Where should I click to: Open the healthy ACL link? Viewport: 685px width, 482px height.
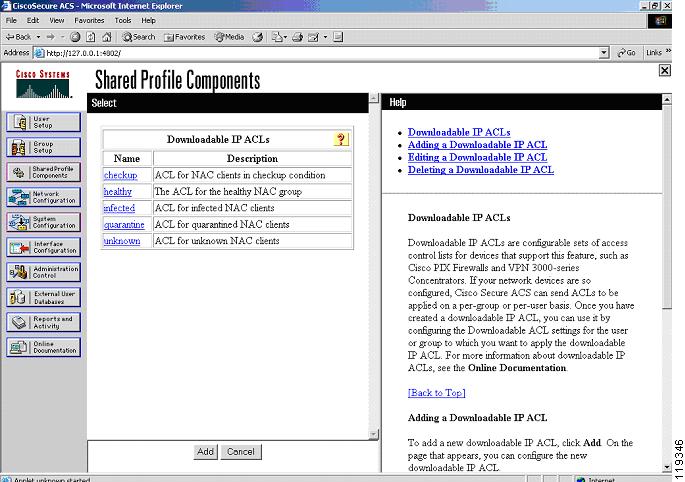pyautogui.click(x=118, y=191)
